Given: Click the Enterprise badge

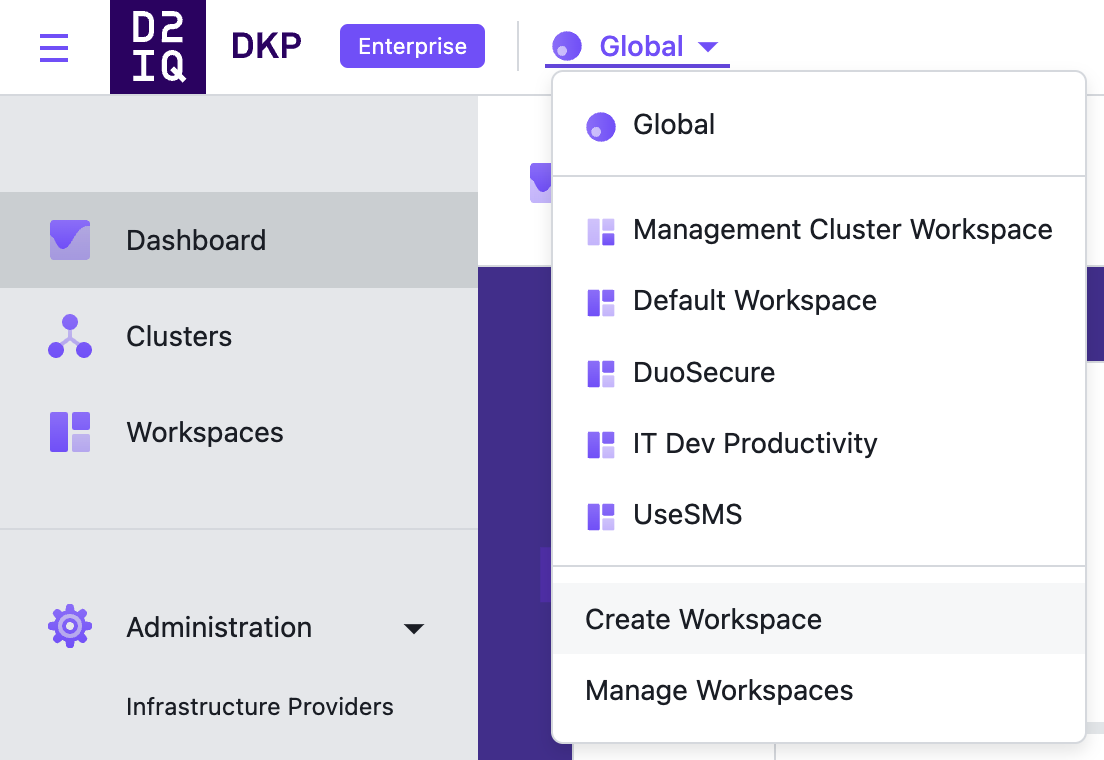Looking at the screenshot, I should pos(412,46).
